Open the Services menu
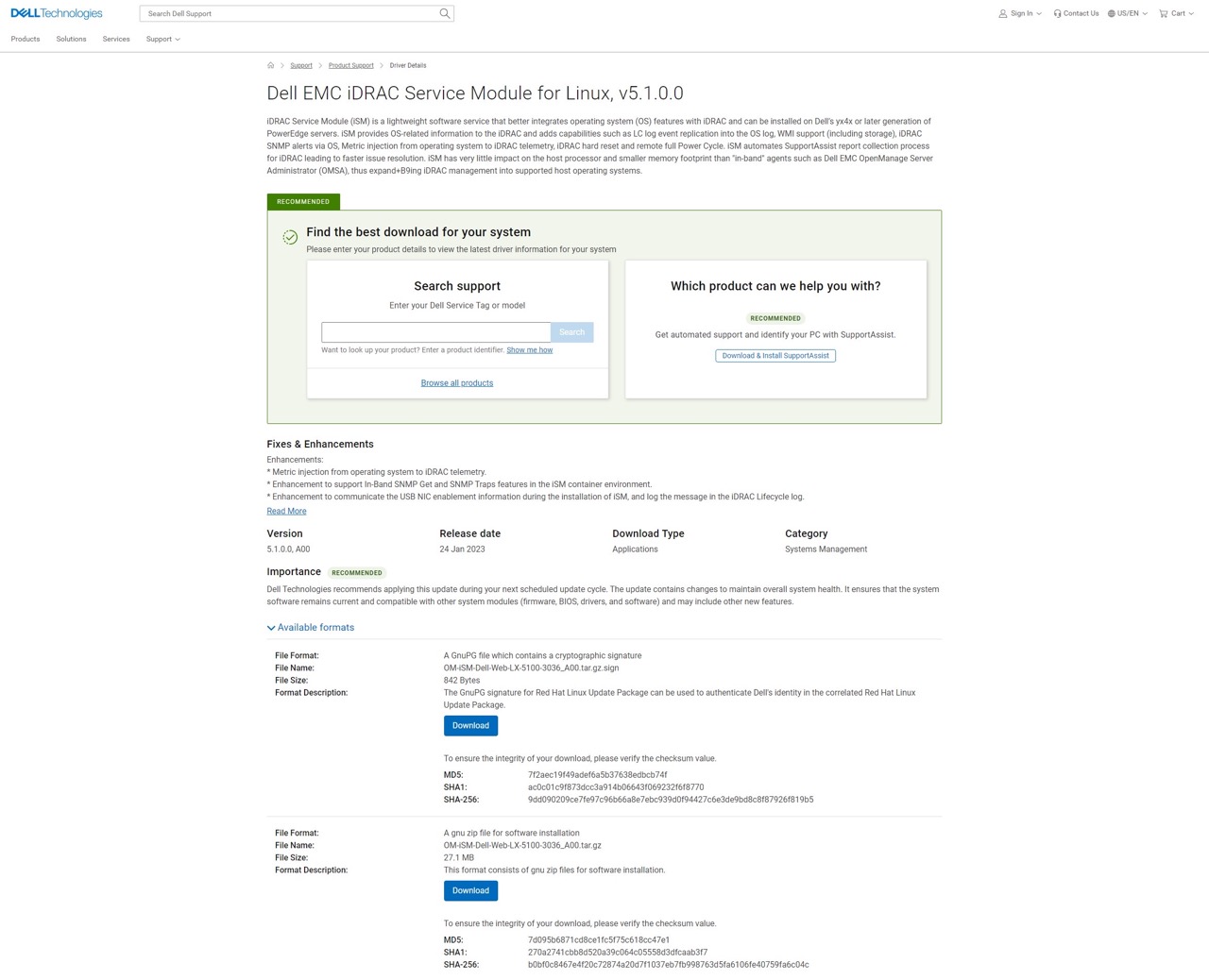The width and height of the screenshot is (1209, 980). [116, 39]
